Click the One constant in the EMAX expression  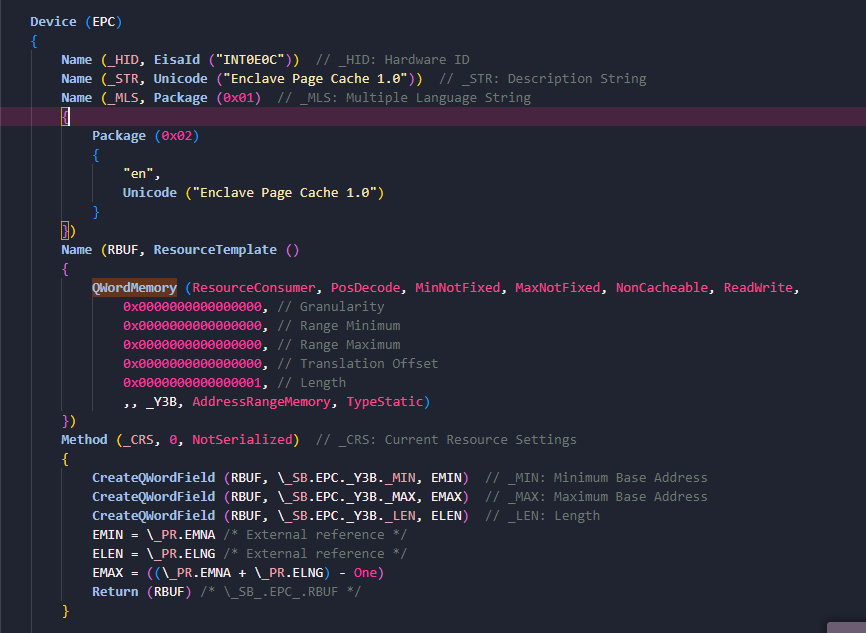click(365, 573)
